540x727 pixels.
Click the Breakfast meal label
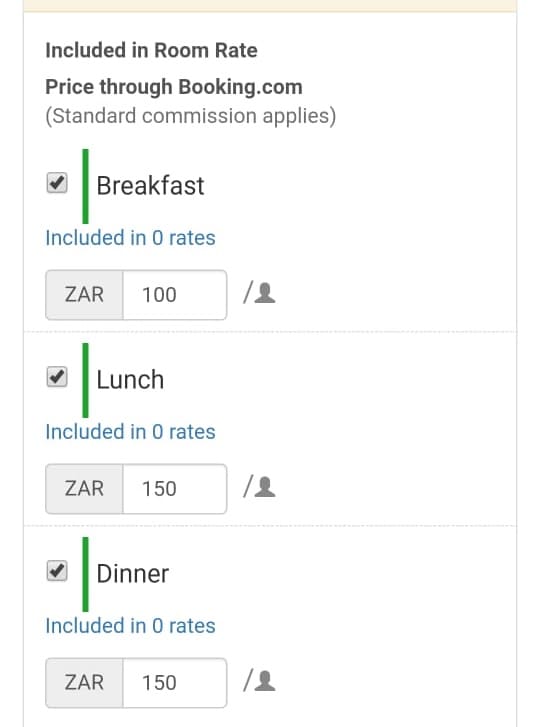click(x=150, y=186)
